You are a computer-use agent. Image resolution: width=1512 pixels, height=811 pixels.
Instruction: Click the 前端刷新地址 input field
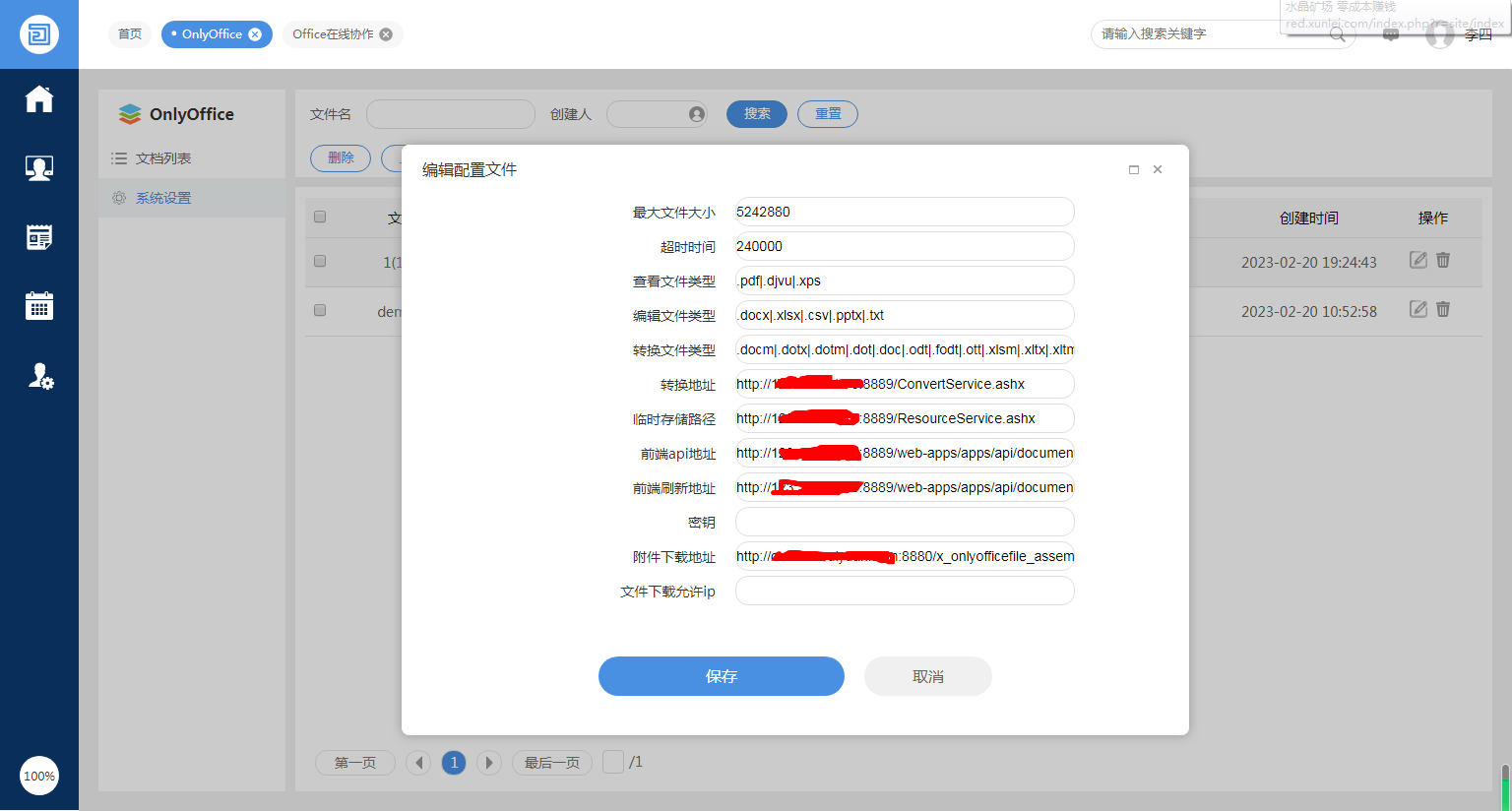coord(905,487)
